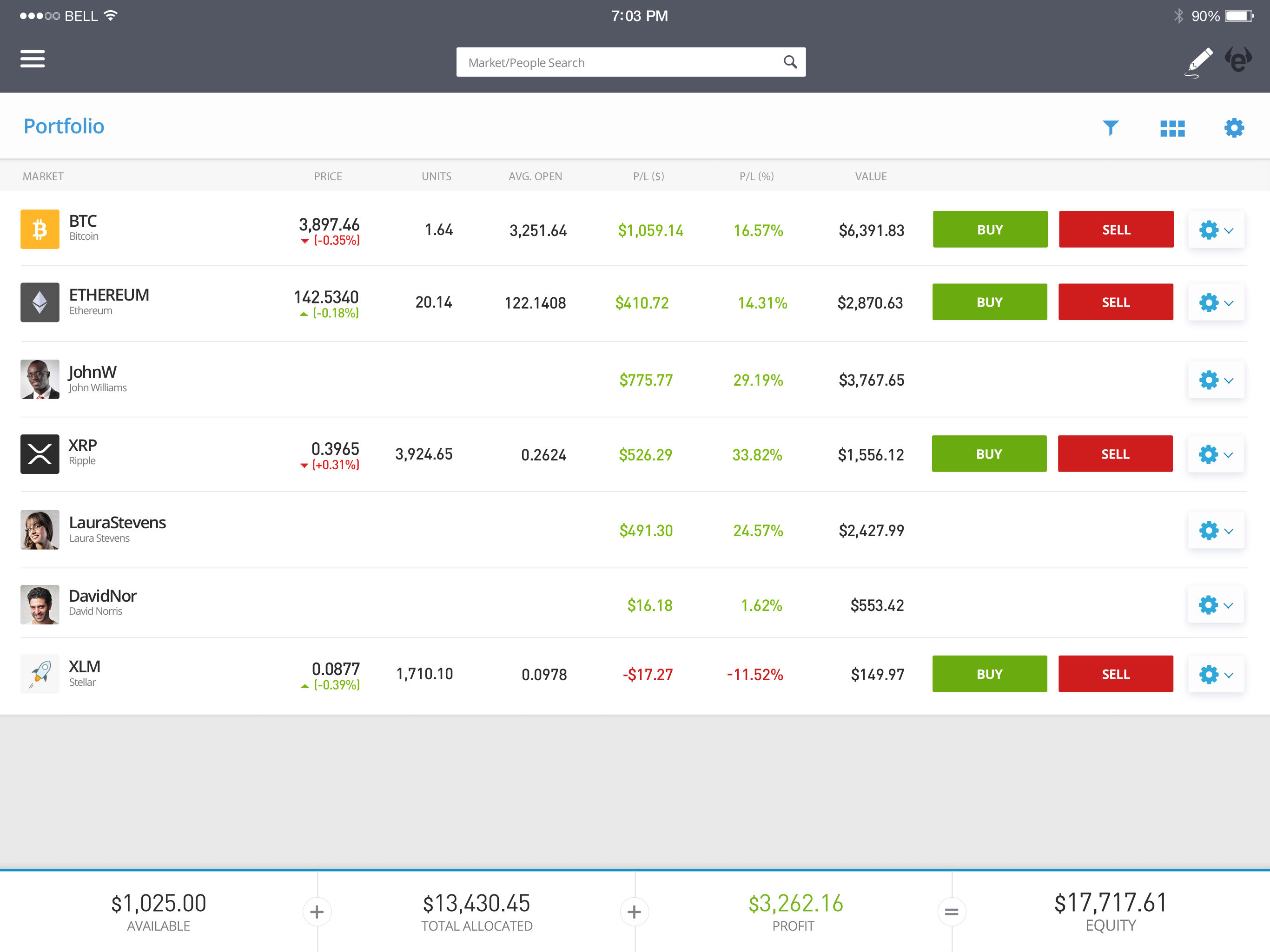Click the search magnifier icon
This screenshot has height=952, width=1270.
coord(790,62)
